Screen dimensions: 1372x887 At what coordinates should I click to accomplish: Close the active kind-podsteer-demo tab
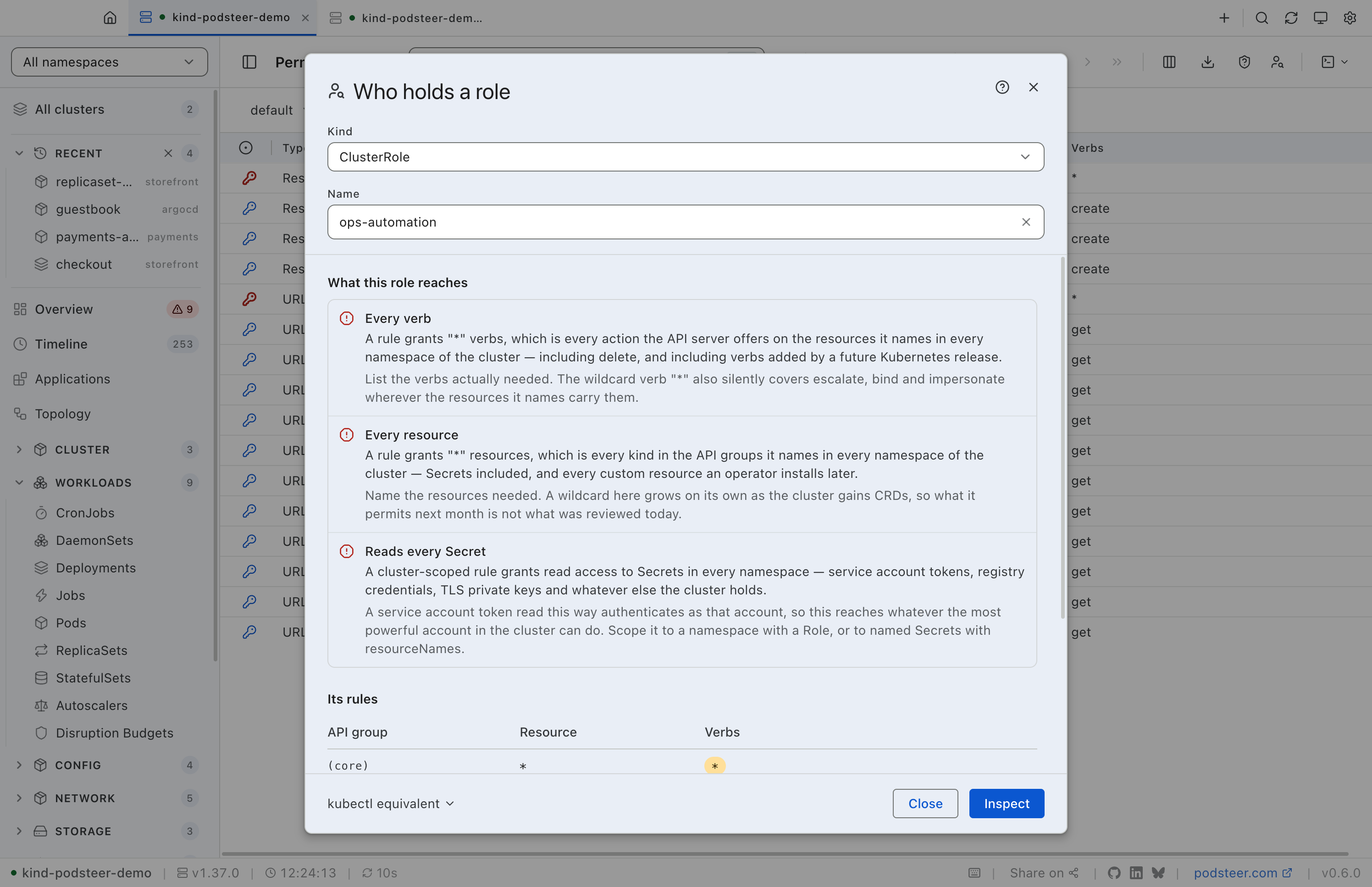[305, 18]
